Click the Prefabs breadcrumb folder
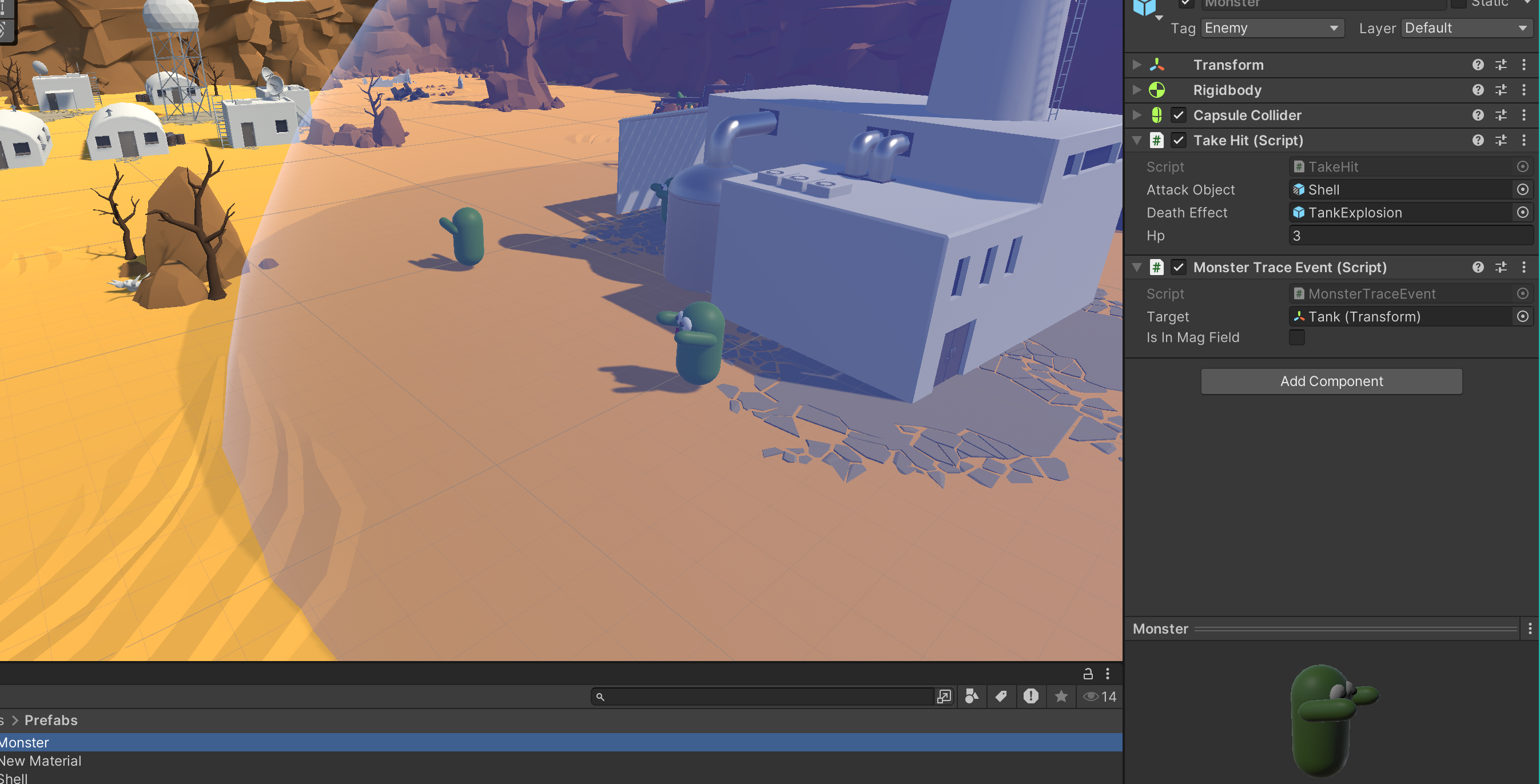This screenshot has height=784, width=1540. pos(51,720)
